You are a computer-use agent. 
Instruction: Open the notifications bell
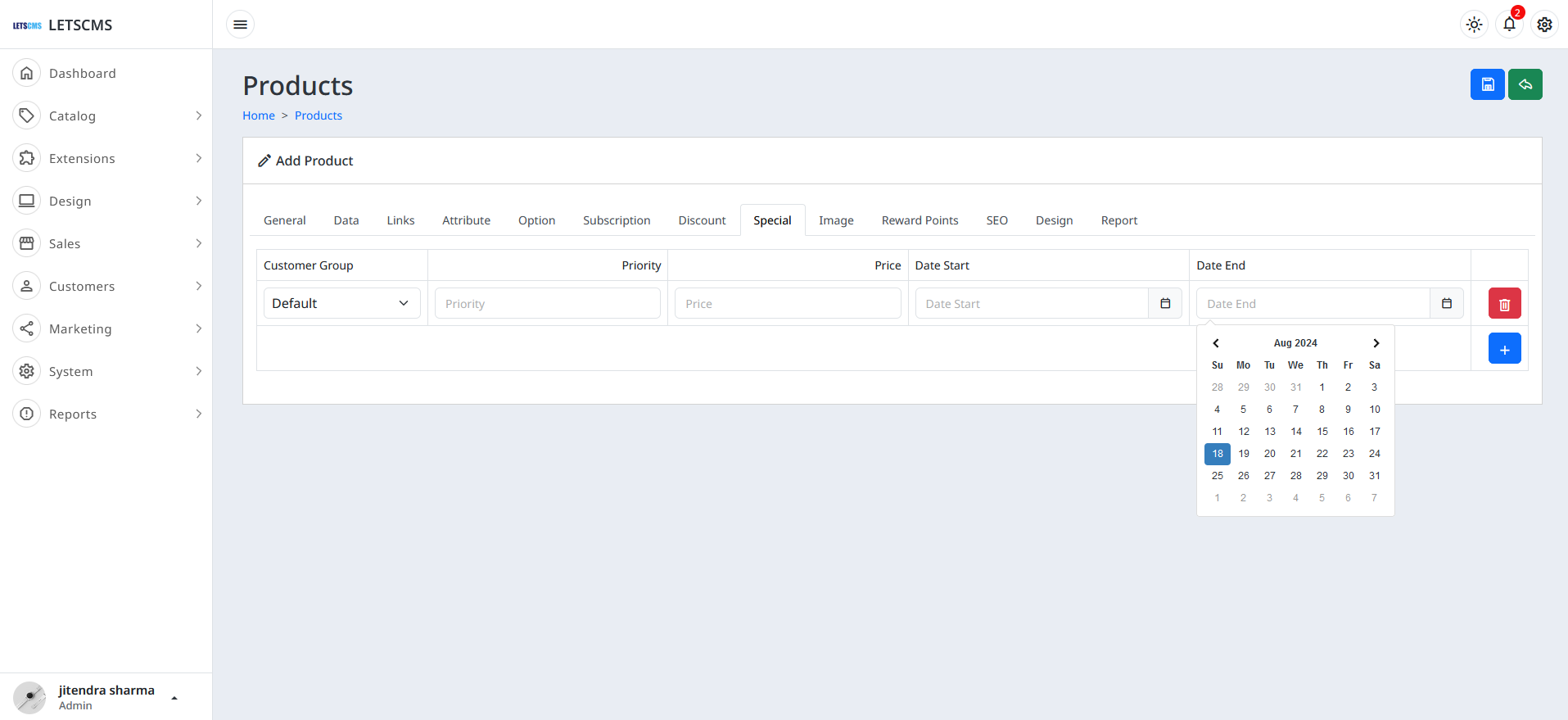tap(1509, 25)
